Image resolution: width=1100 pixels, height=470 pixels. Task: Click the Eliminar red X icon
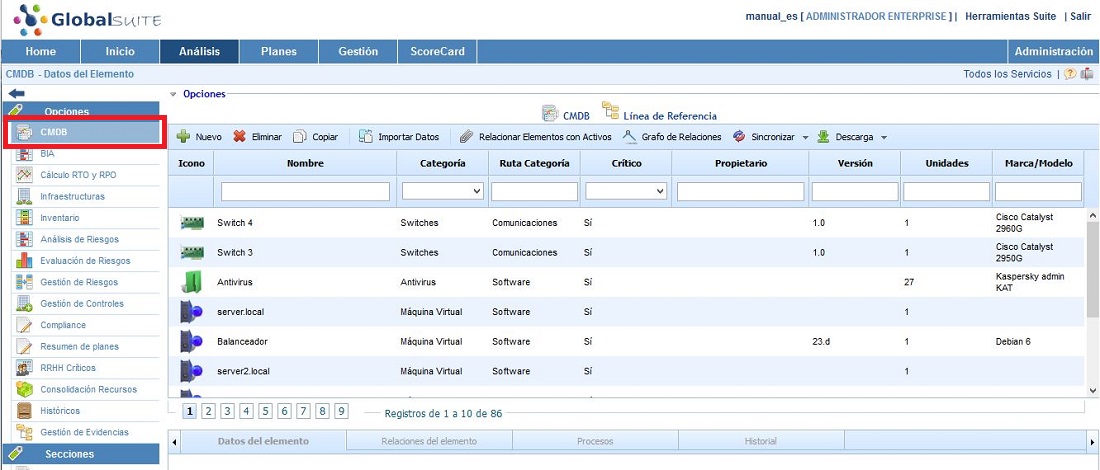click(x=240, y=137)
